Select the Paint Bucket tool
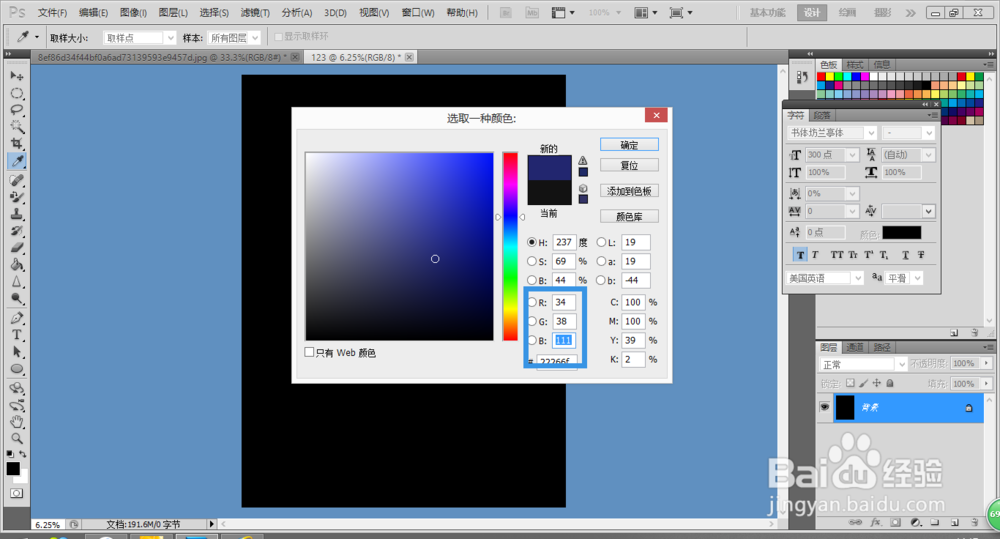Viewport: 1000px width, 539px height. 17,265
